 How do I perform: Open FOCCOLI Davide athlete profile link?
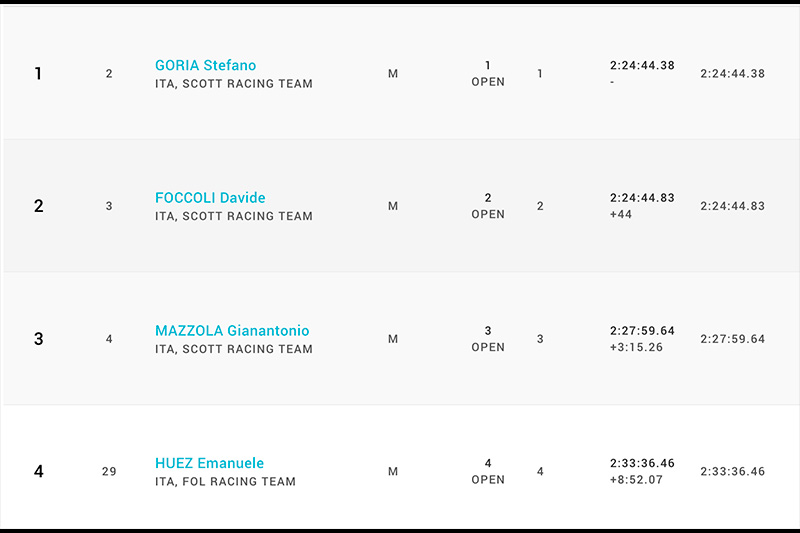pyautogui.click(x=210, y=198)
